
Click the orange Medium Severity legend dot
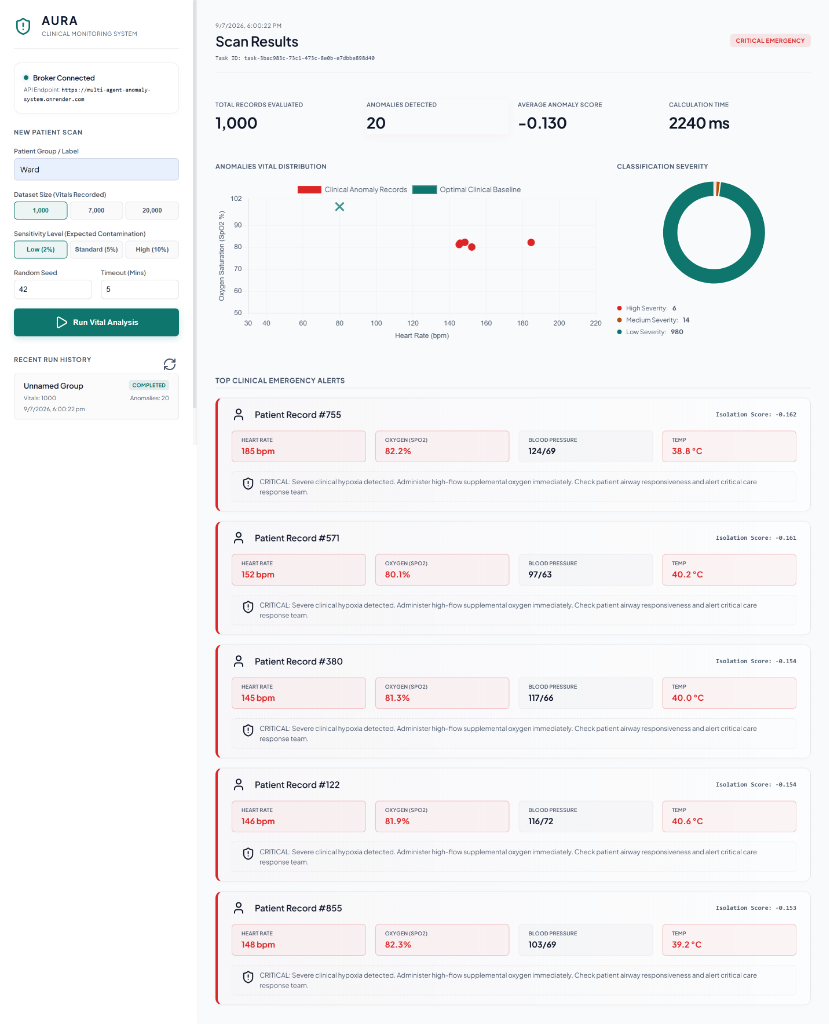click(619, 320)
